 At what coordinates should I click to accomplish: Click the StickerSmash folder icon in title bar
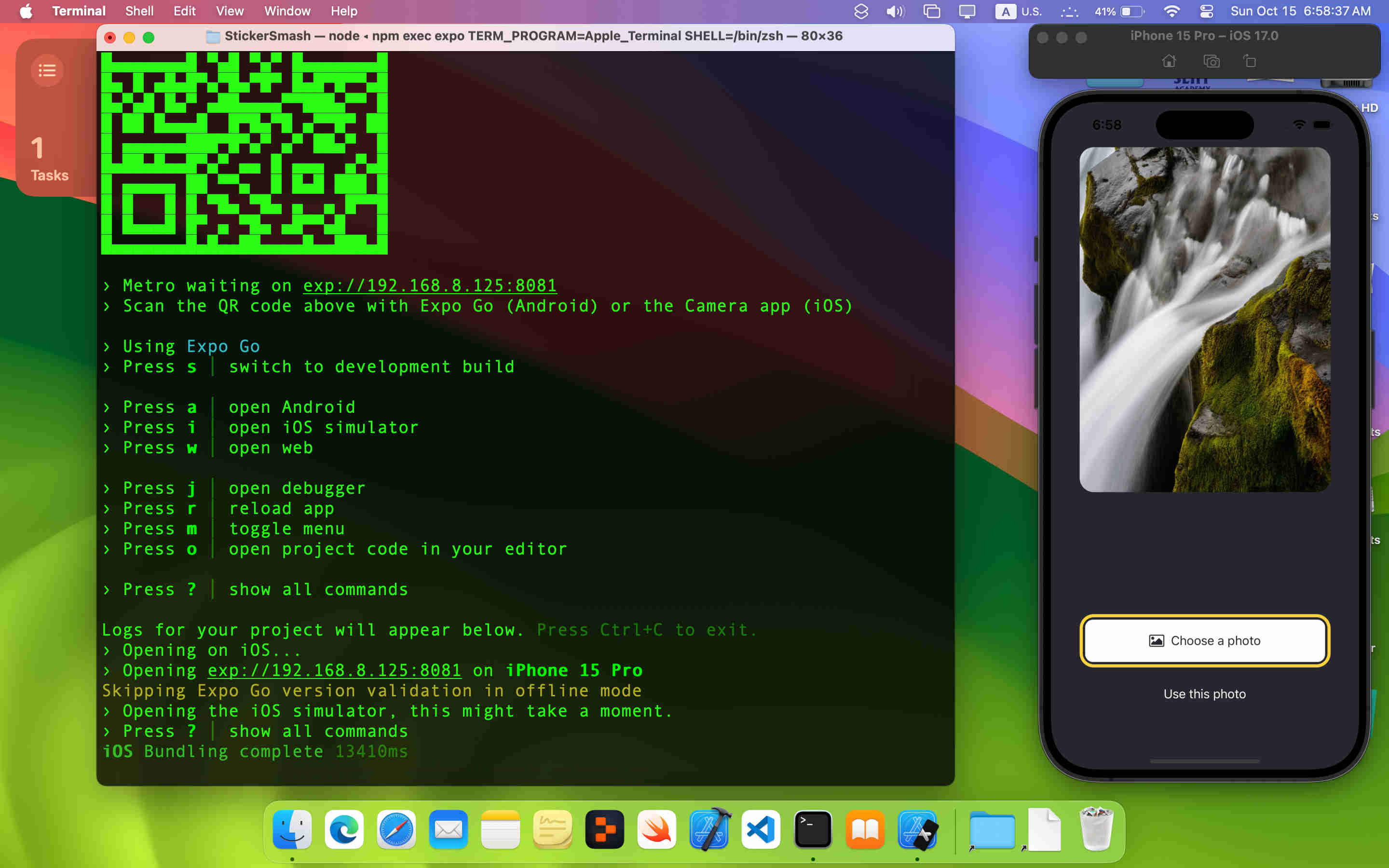(213, 36)
